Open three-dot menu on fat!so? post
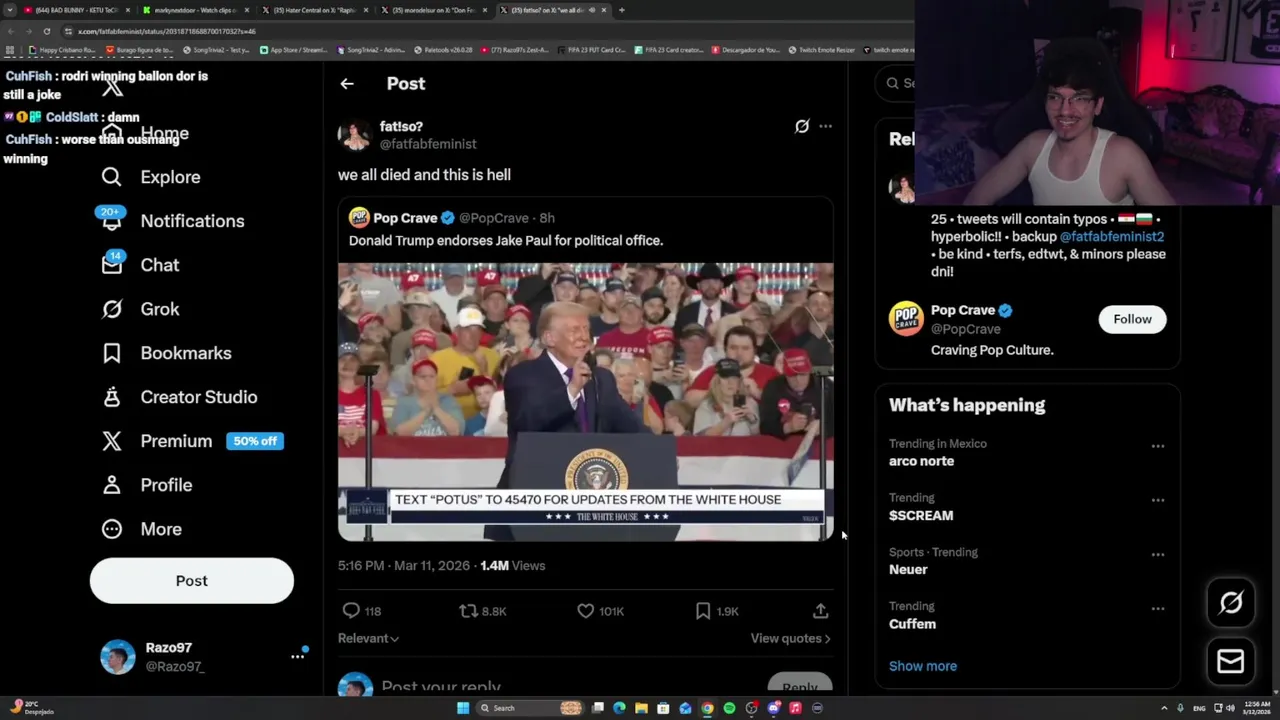Screen dimensions: 1280x720 (x=825, y=126)
